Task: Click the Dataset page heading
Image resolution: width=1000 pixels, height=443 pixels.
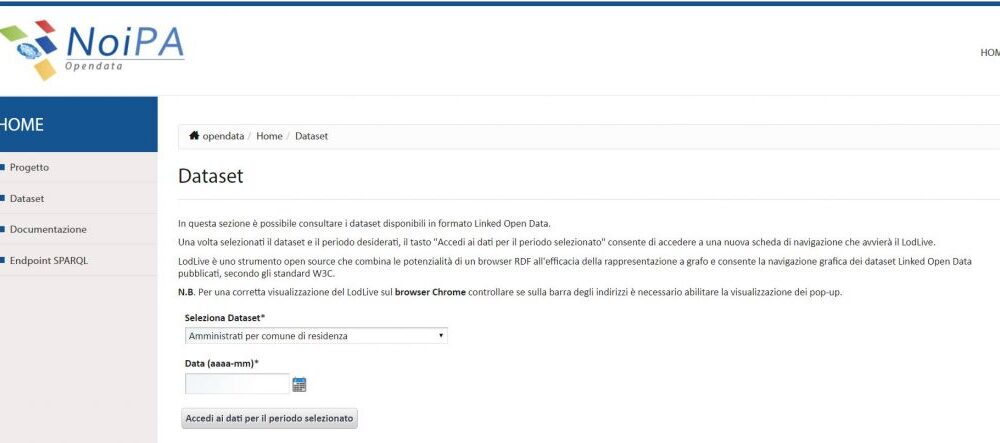Action: (210, 176)
